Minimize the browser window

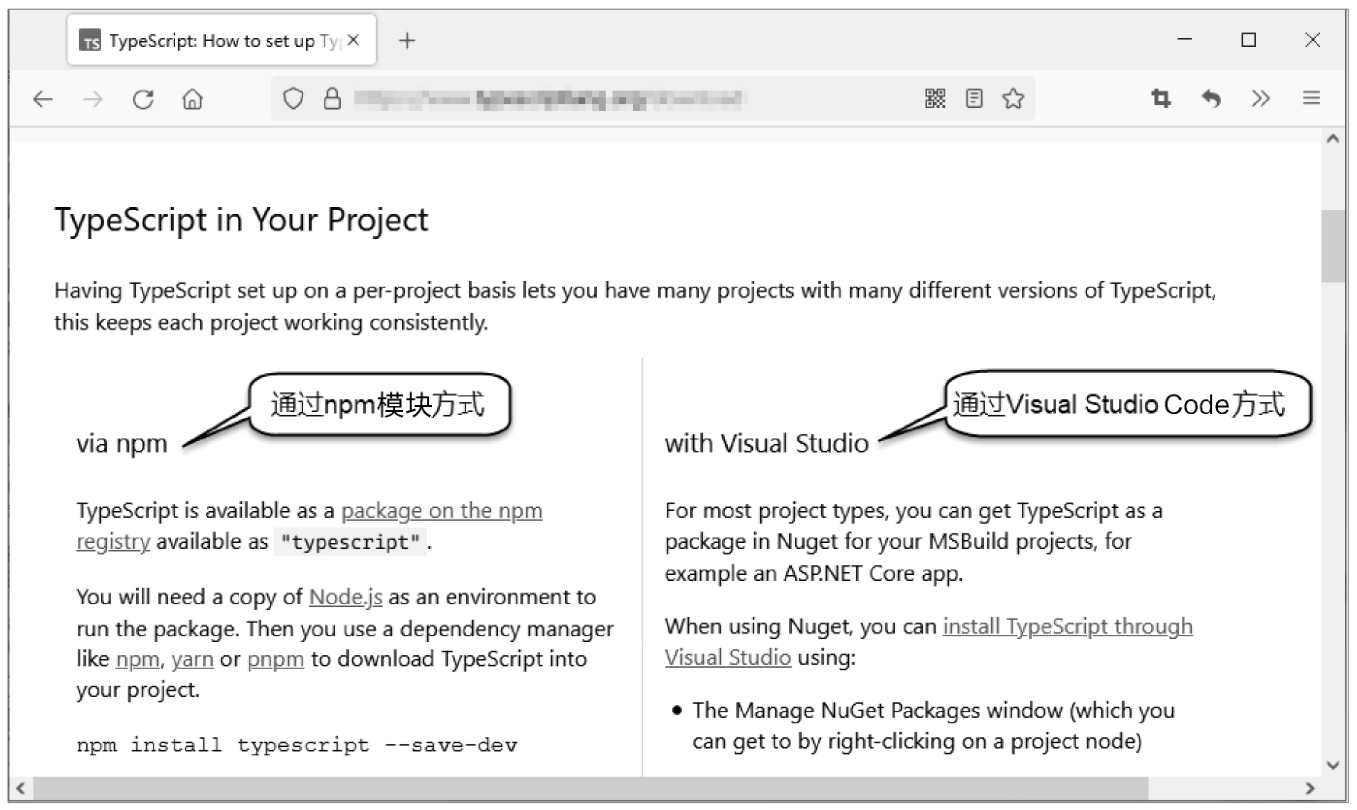[1185, 40]
